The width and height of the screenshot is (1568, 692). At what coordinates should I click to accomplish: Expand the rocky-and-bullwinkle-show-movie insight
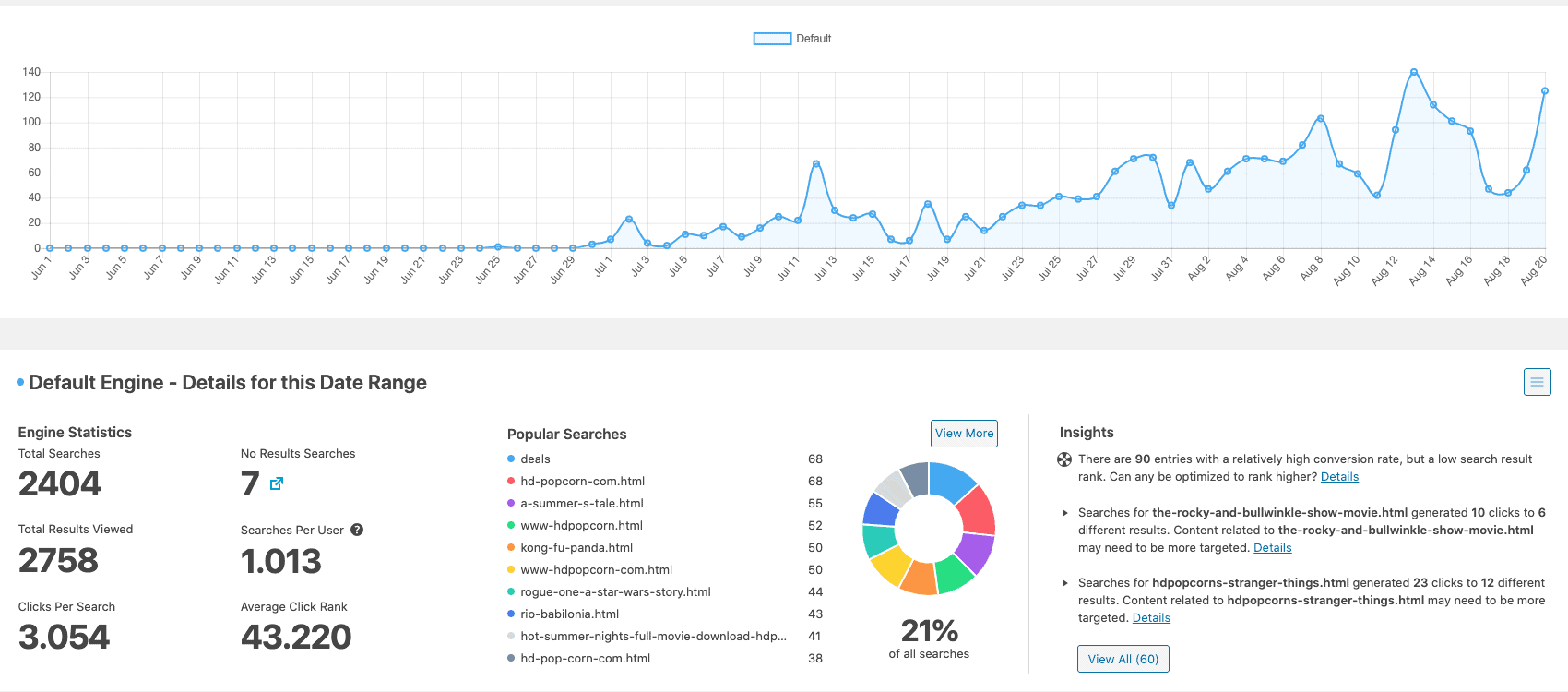tap(1065, 513)
